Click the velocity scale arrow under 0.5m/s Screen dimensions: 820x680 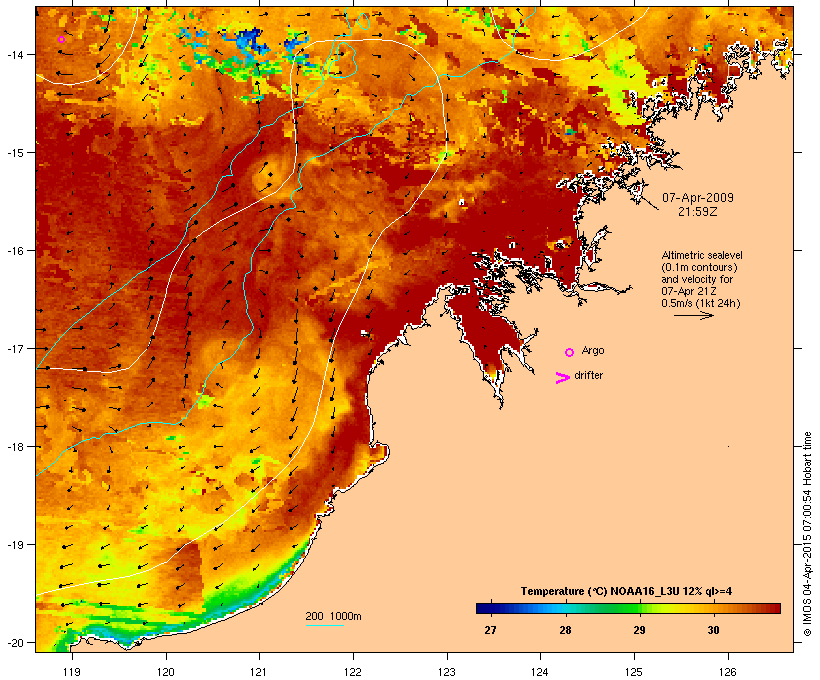pos(693,315)
